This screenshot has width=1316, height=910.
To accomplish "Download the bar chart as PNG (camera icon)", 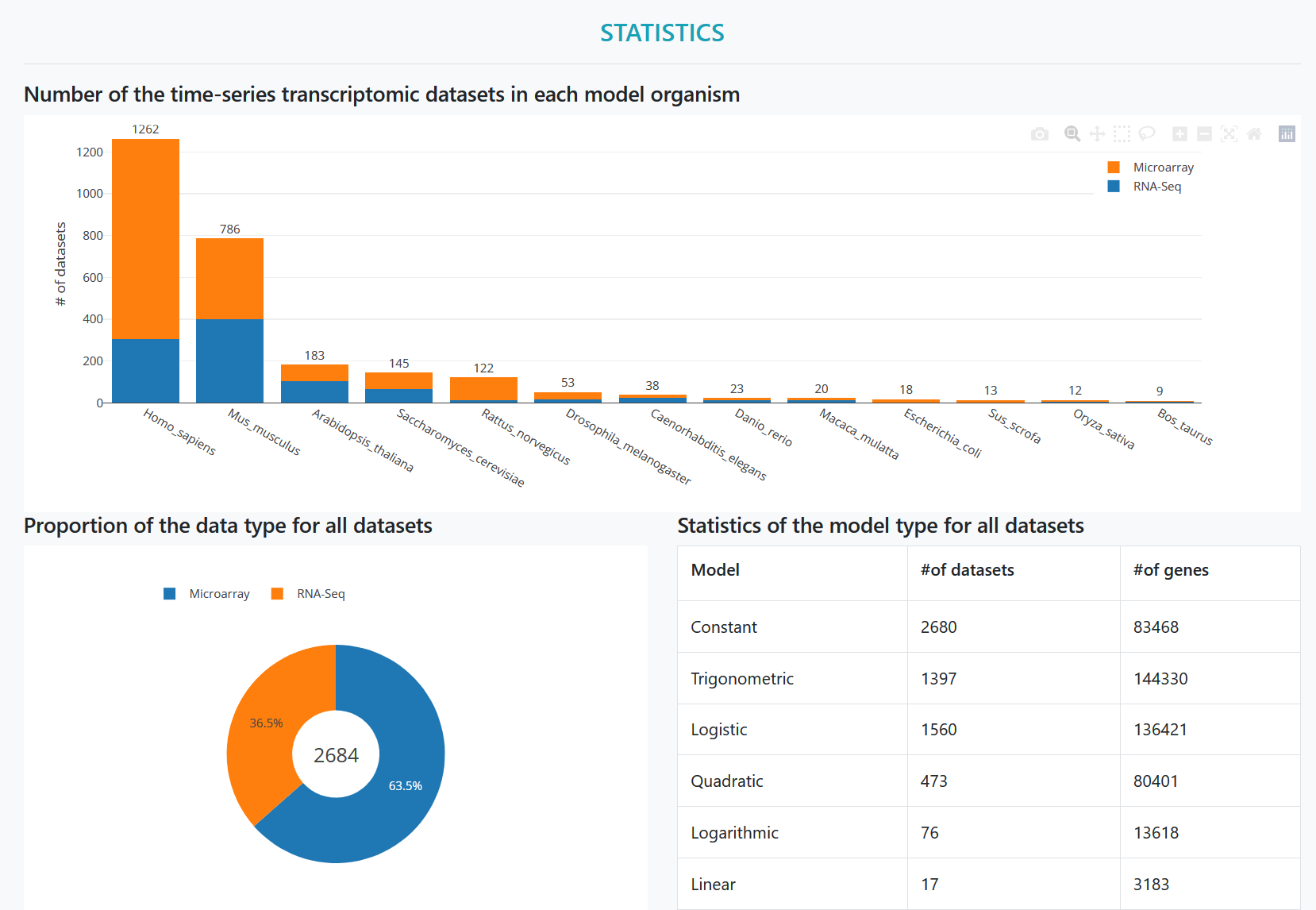I will (1039, 134).
